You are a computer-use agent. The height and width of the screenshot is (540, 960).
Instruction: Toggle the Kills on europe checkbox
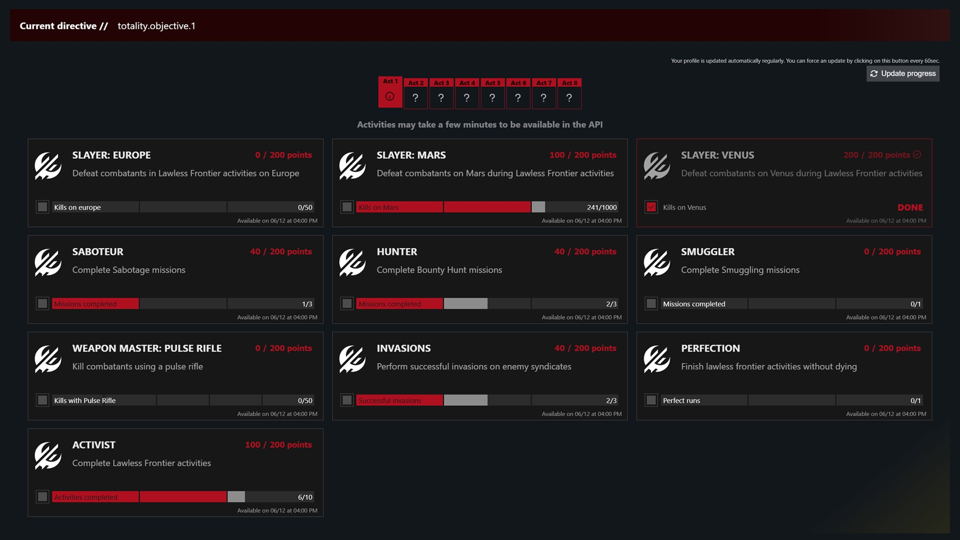click(42, 207)
